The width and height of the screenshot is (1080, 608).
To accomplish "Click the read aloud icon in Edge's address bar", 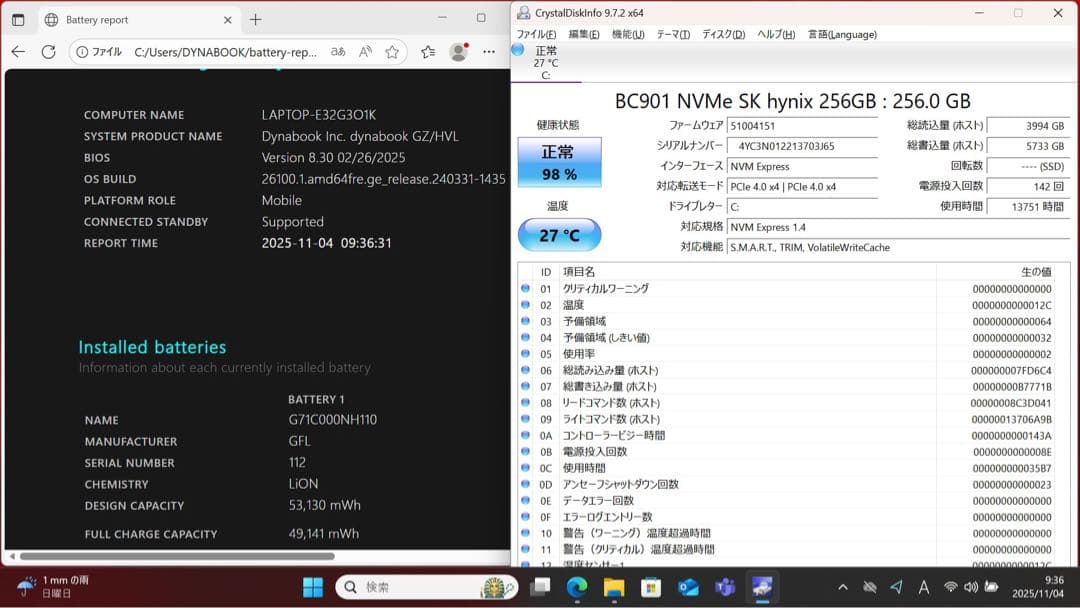I will [x=365, y=50].
